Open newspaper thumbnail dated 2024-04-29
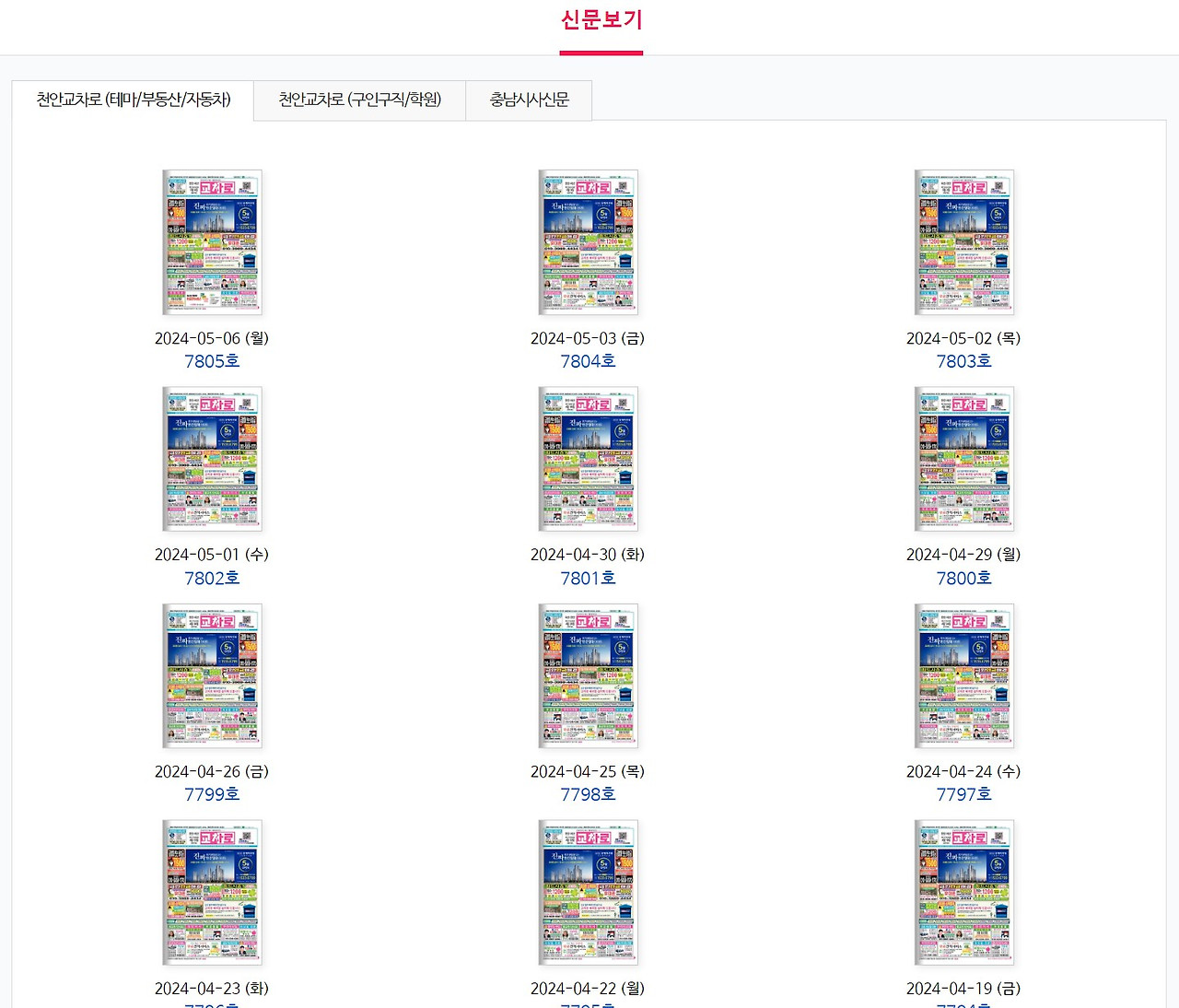The height and width of the screenshot is (1008, 1179). (963, 459)
